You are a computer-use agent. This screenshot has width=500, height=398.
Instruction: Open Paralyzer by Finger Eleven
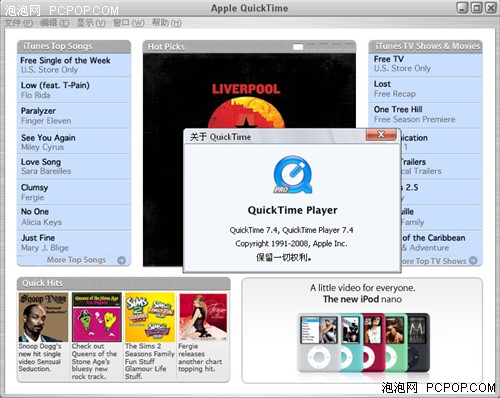point(74,116)
